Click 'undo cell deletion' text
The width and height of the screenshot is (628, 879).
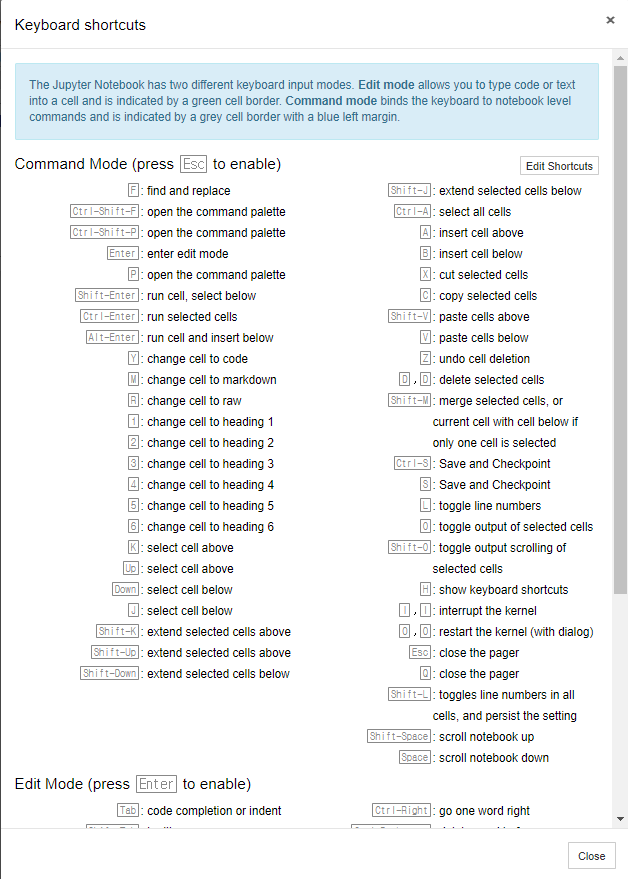tap(484, 359)
